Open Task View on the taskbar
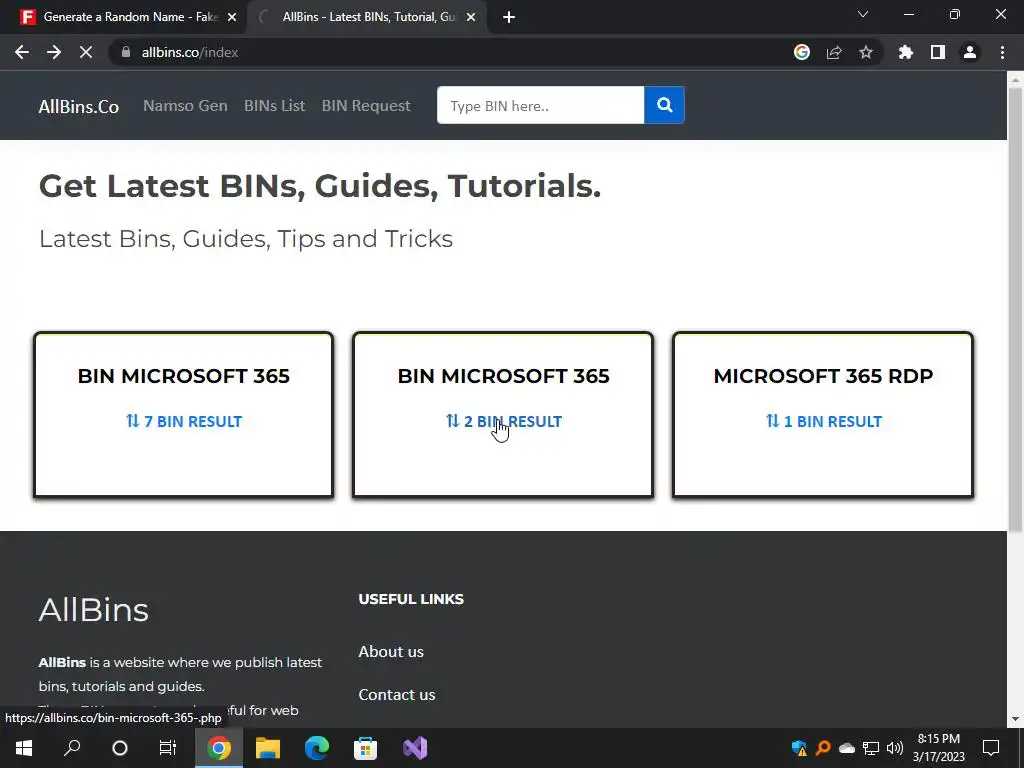 coord(168,748)
